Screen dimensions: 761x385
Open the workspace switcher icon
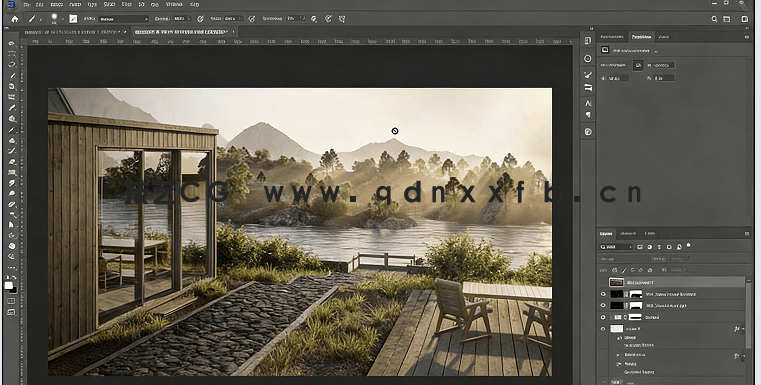click(727, 19)
